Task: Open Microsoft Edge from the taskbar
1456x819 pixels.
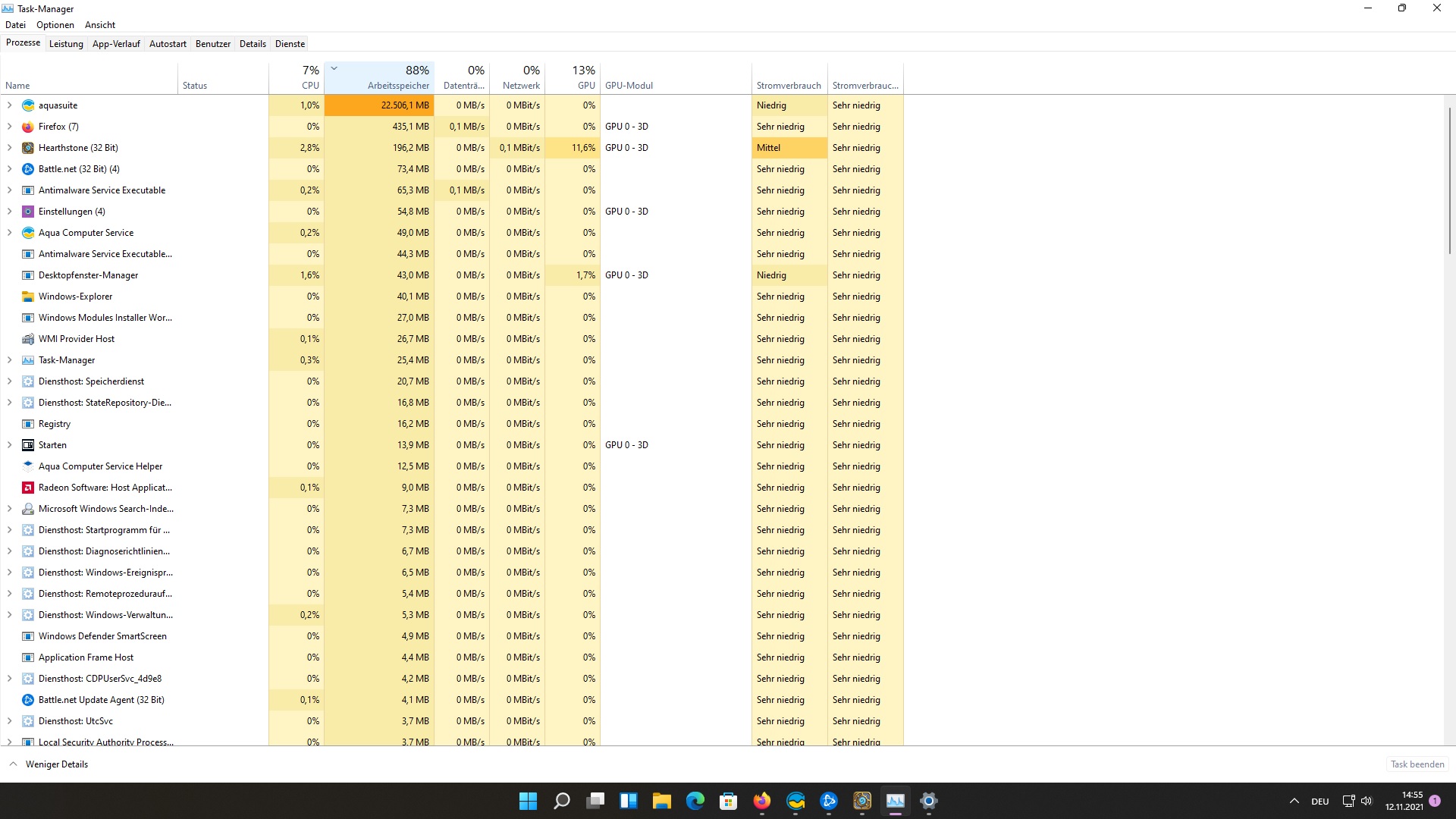Action: [695, 801]
